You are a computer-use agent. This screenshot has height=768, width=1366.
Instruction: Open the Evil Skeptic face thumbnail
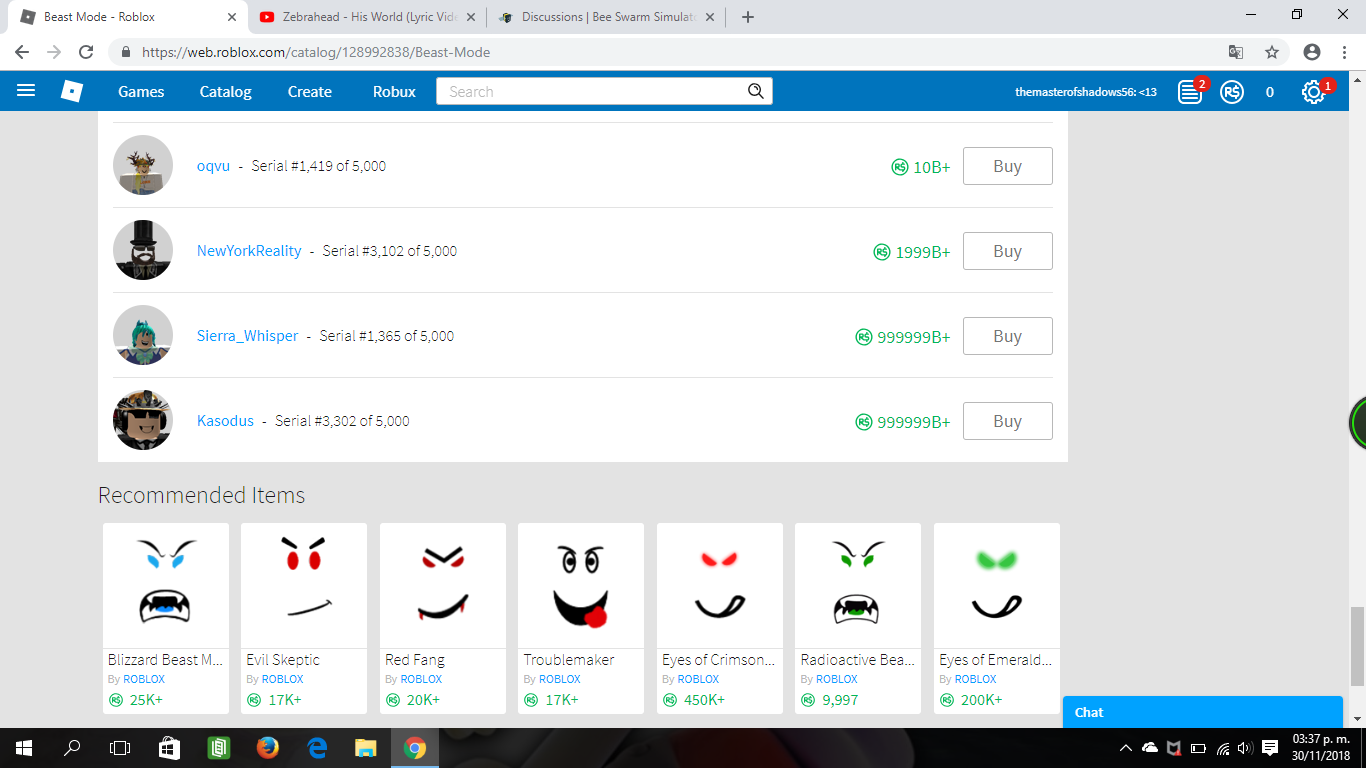[x=304, y=586]
